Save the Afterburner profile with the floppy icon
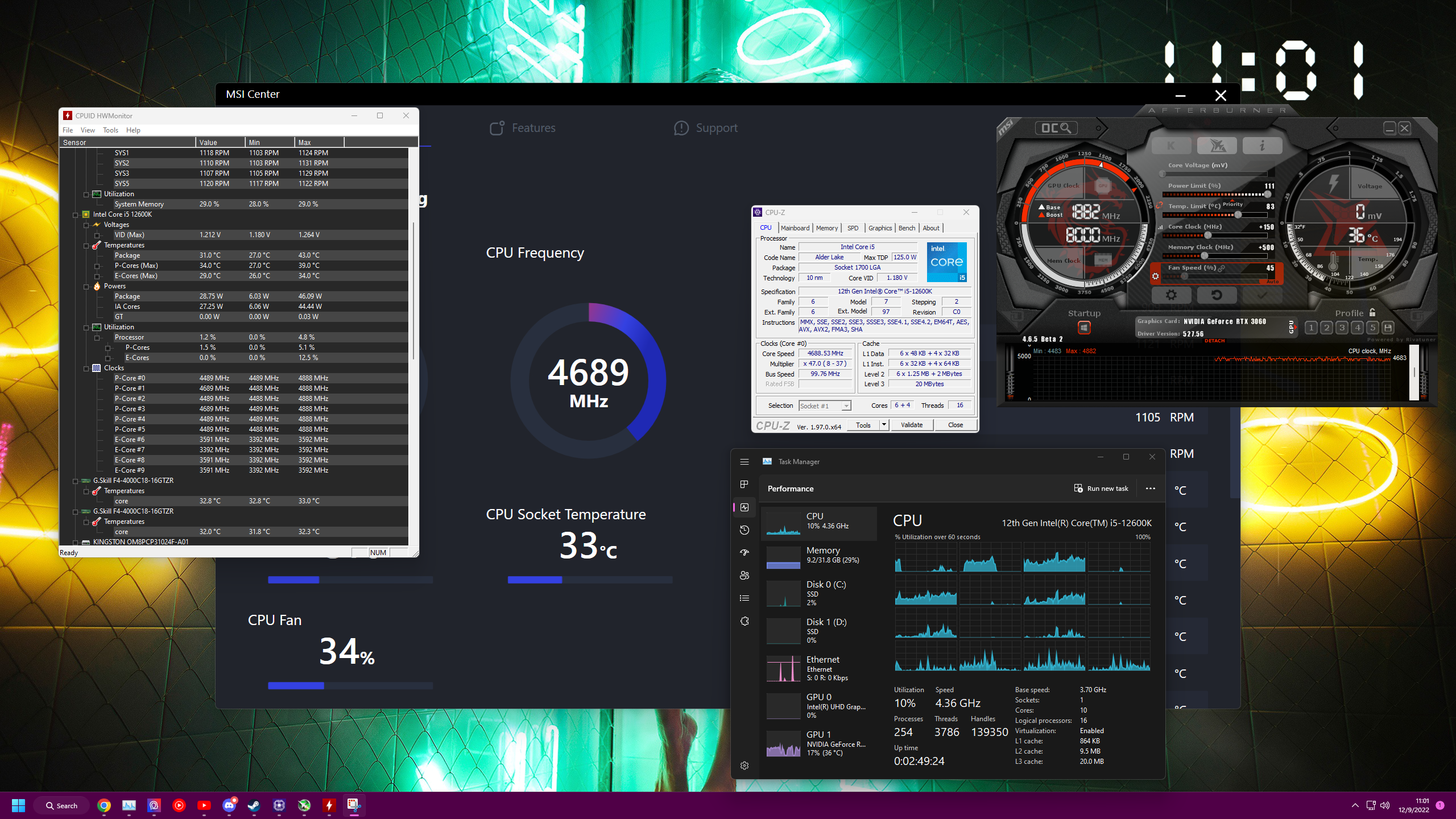1456x819 pixels. coord(1388,328)
